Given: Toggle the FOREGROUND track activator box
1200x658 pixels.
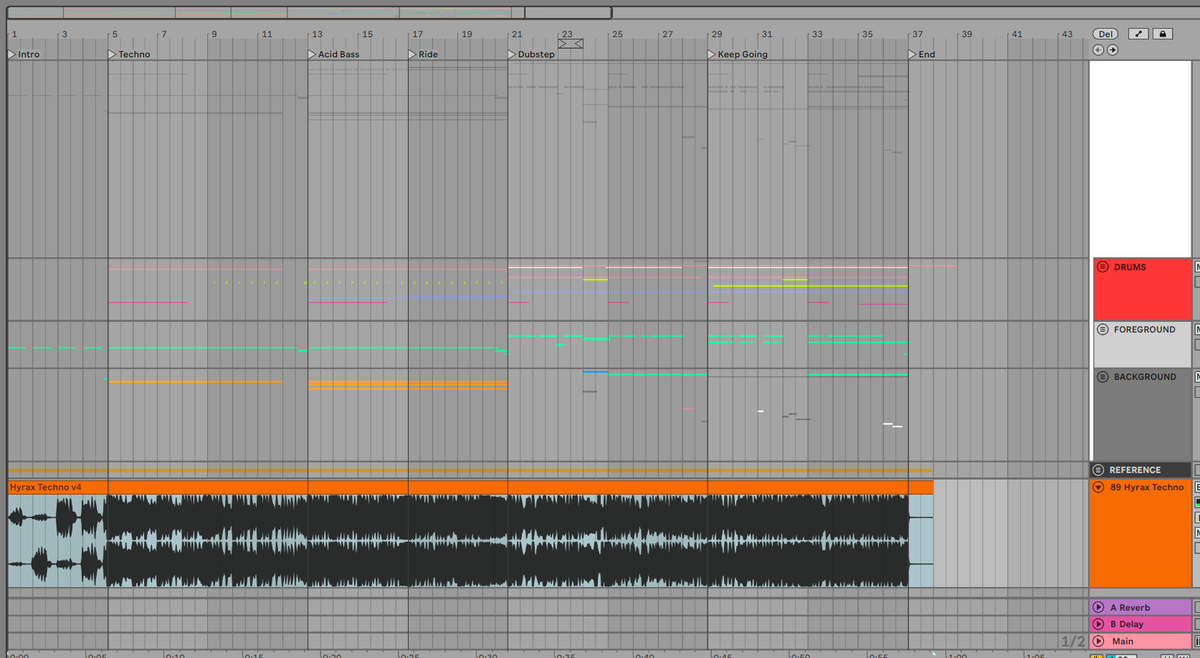Looking at the screenshot, I should [1197, 329].
